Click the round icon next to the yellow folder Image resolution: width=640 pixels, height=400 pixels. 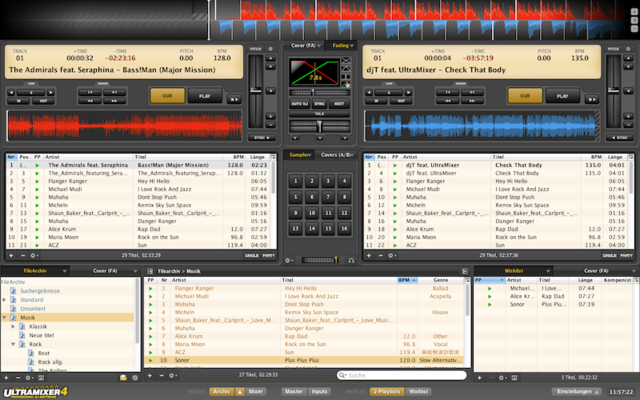coord(135,378)
